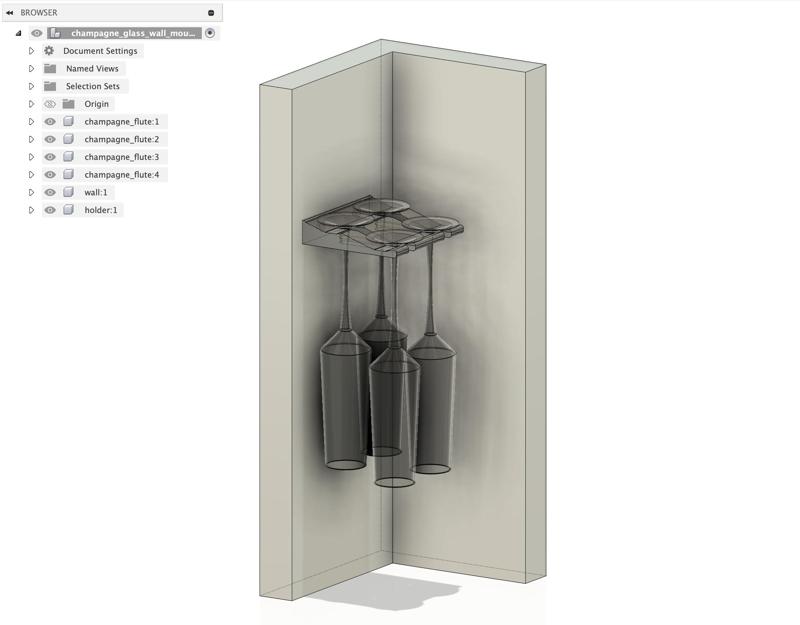Select the Origin label
This screenshot has width=800, height=625.
96,104
